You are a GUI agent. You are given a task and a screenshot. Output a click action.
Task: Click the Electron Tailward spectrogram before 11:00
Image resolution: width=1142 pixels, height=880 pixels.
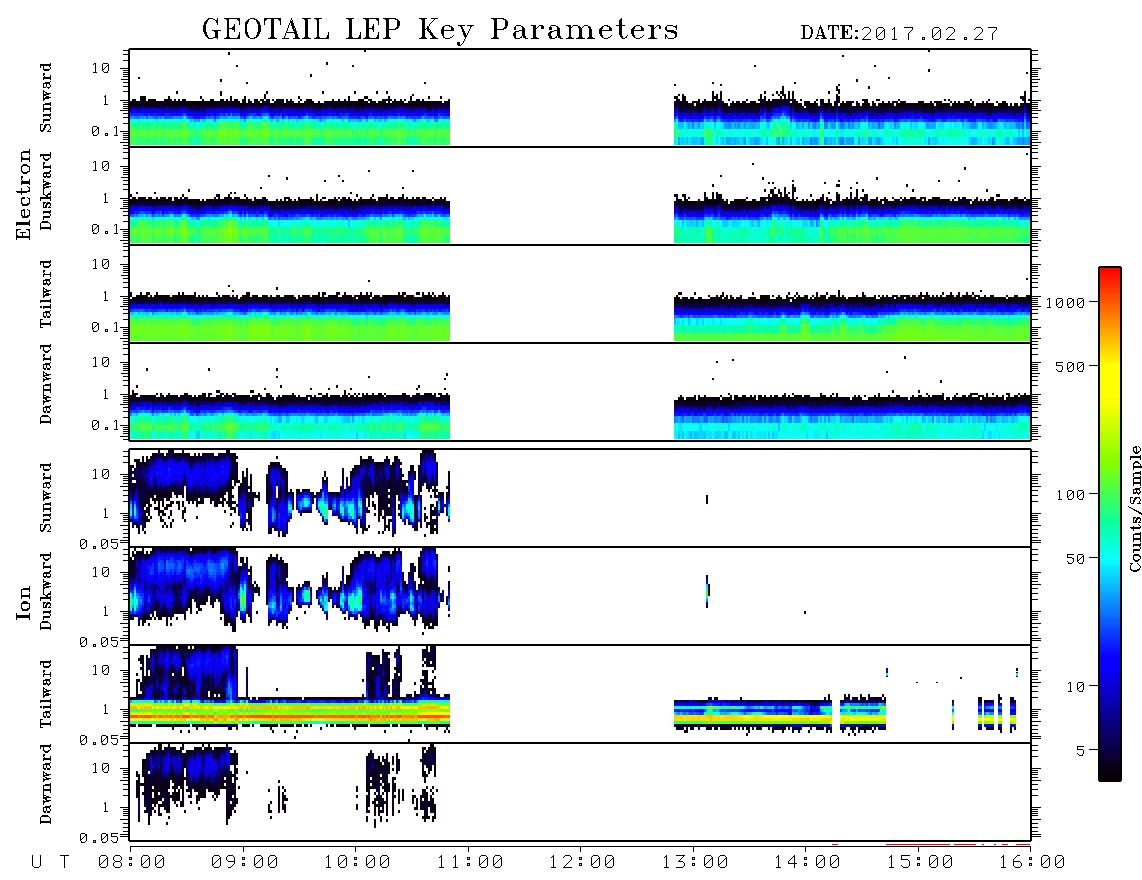pyautogui.click(x=290, y=317)
